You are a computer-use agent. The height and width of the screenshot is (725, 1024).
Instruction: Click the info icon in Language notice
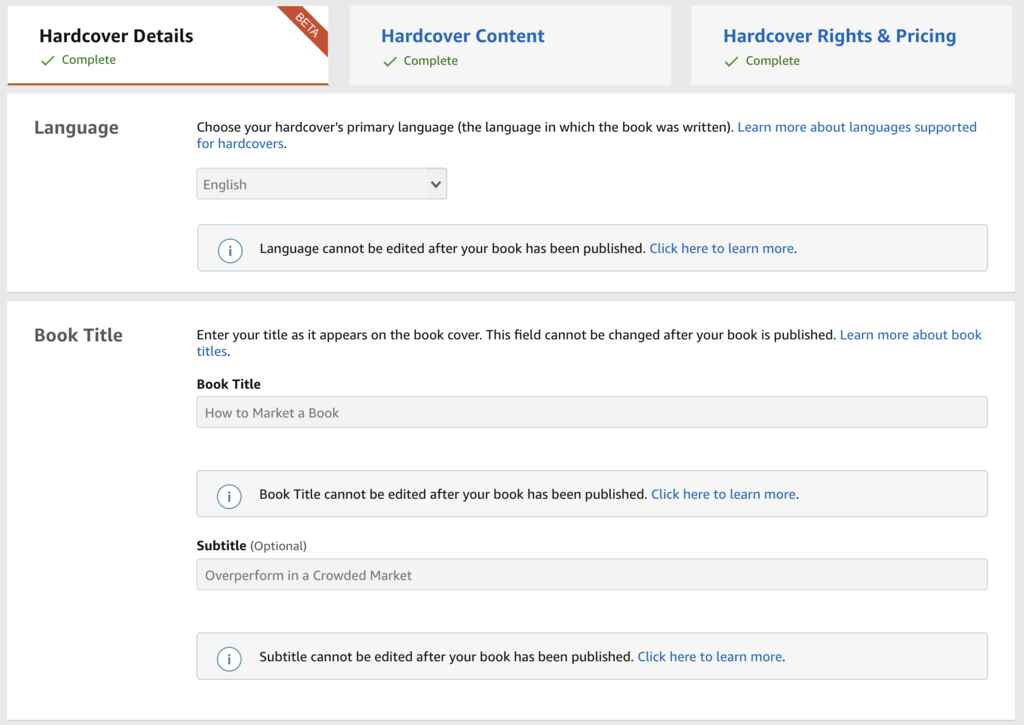click(229, 249)
